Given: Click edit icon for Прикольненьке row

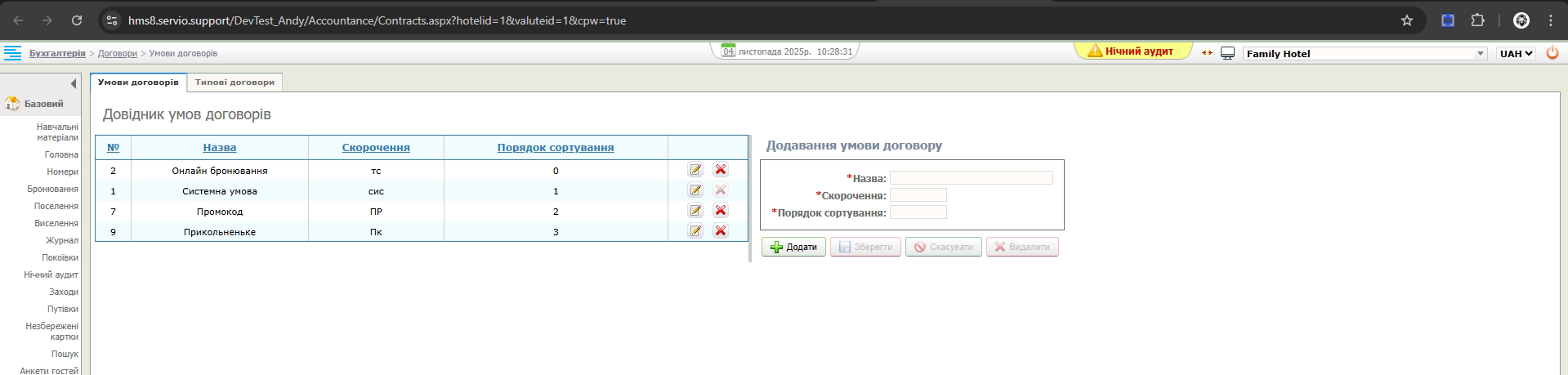Looking at the screenshot, I should [x=695, y=231].
